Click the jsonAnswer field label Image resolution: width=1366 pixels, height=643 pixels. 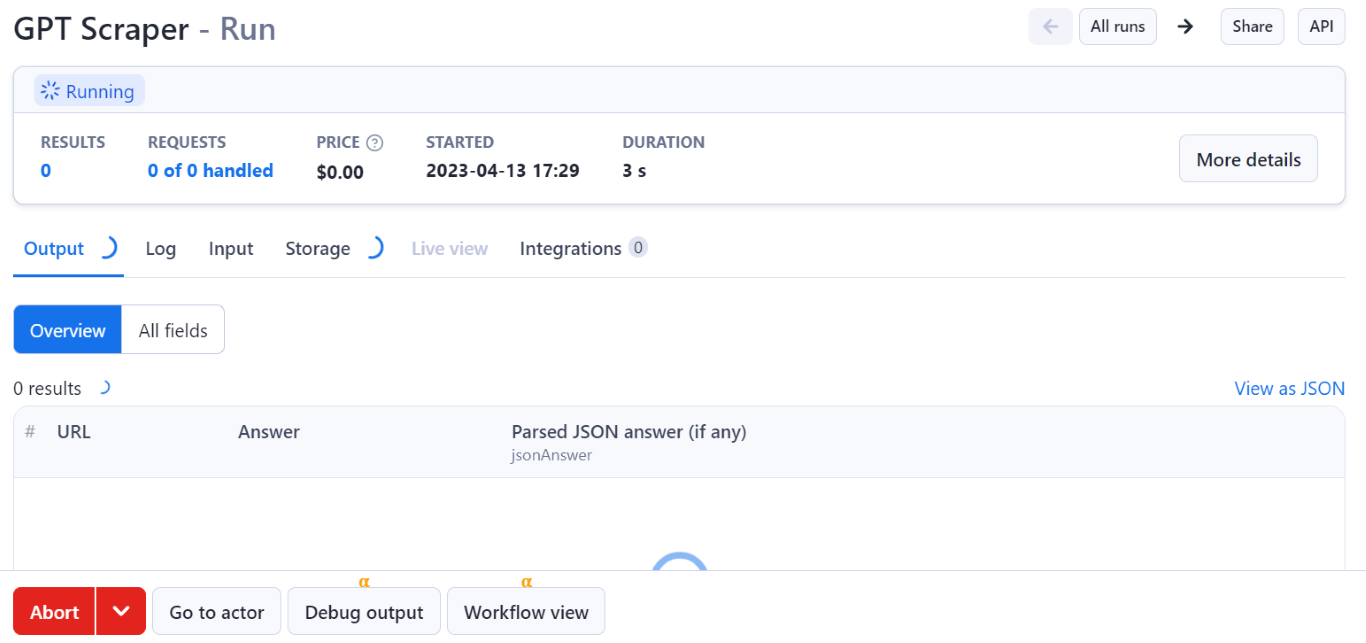point(552,455)
